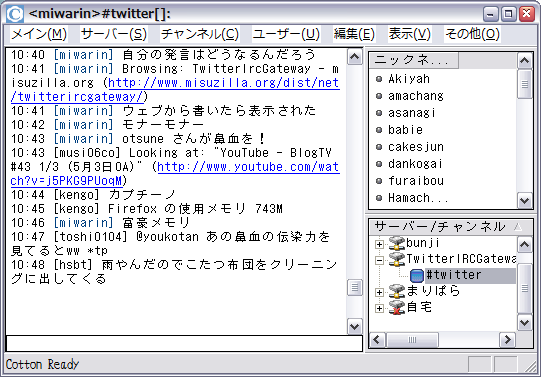Maximize the Cotton window
The height and width of the screenshot is (377, 541).
pyautogui.click(x=508, y=14)
